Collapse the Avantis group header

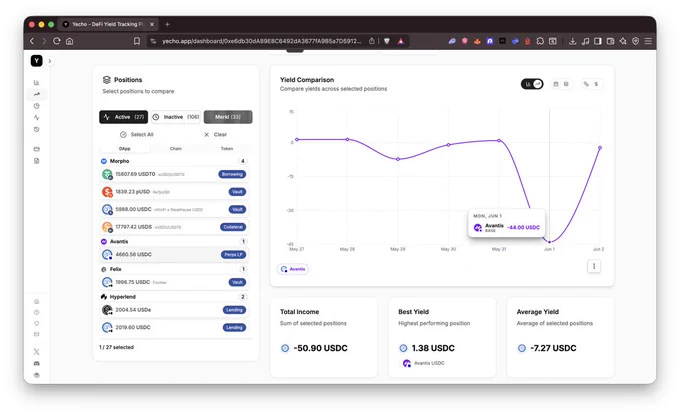[x=173, y=242]
